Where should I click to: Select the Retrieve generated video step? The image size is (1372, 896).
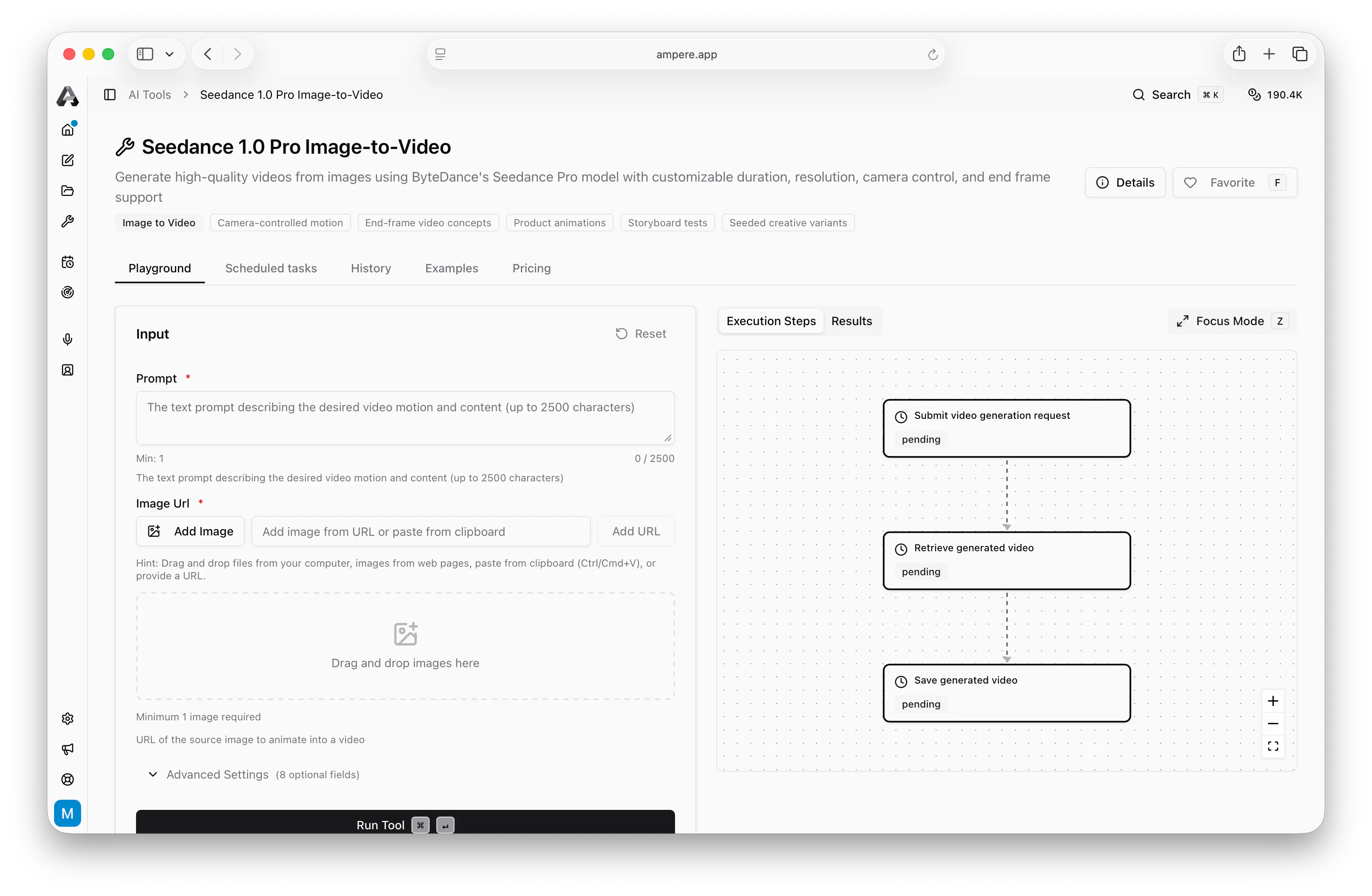(1007, 561)
